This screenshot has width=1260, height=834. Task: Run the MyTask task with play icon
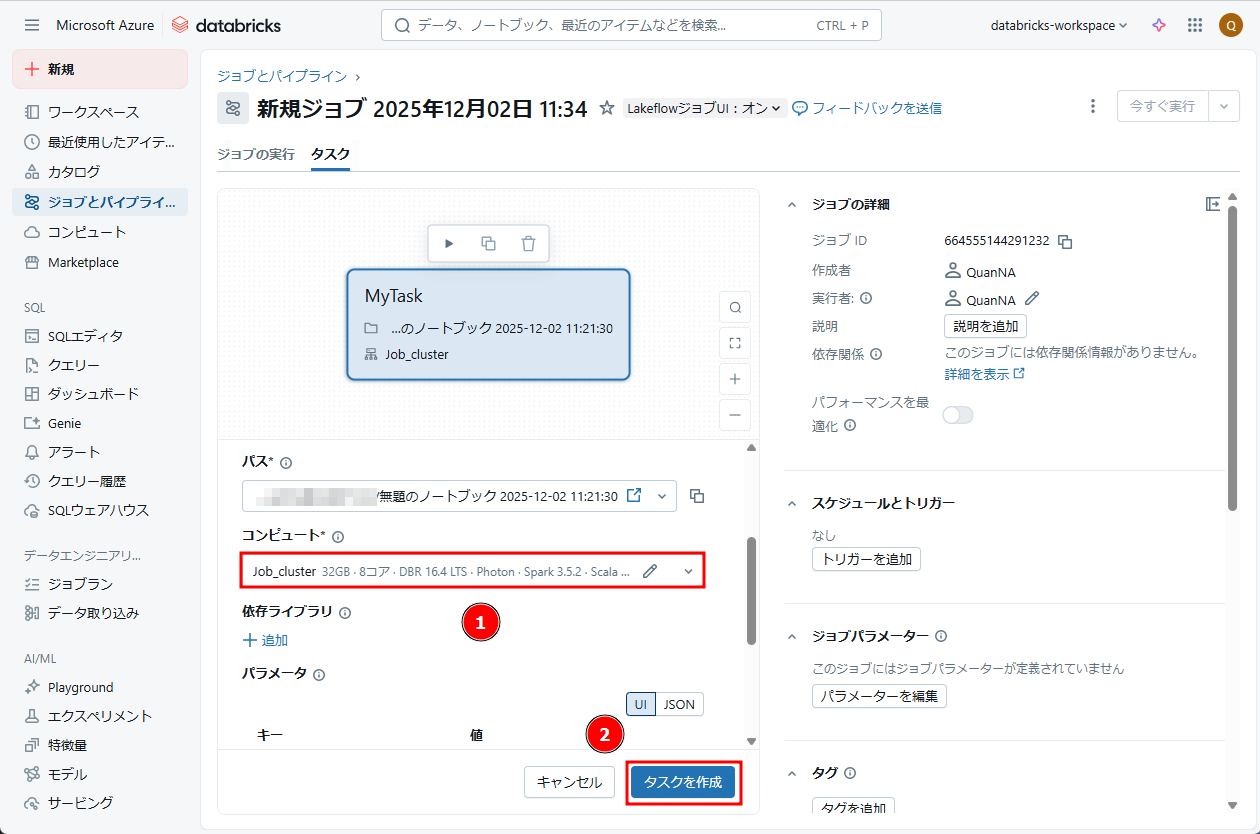click(x=449, y=243)
